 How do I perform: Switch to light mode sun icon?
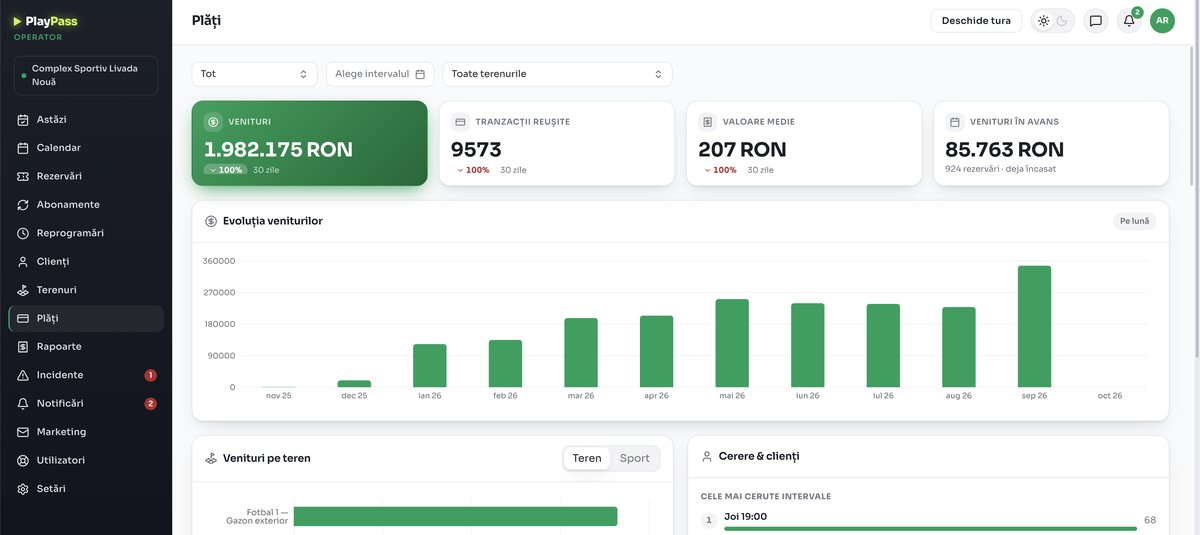[1044, 21]
